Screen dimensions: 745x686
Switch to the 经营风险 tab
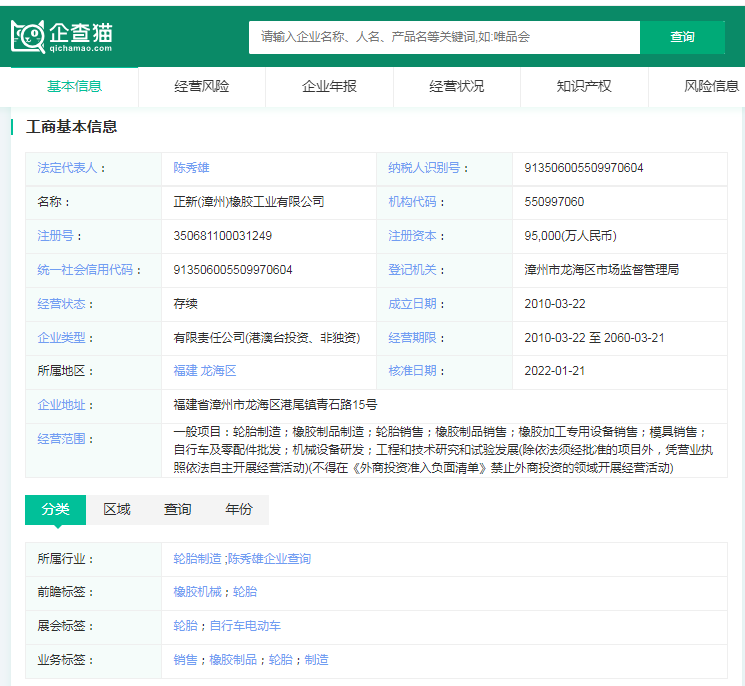(x=202, y=86)
